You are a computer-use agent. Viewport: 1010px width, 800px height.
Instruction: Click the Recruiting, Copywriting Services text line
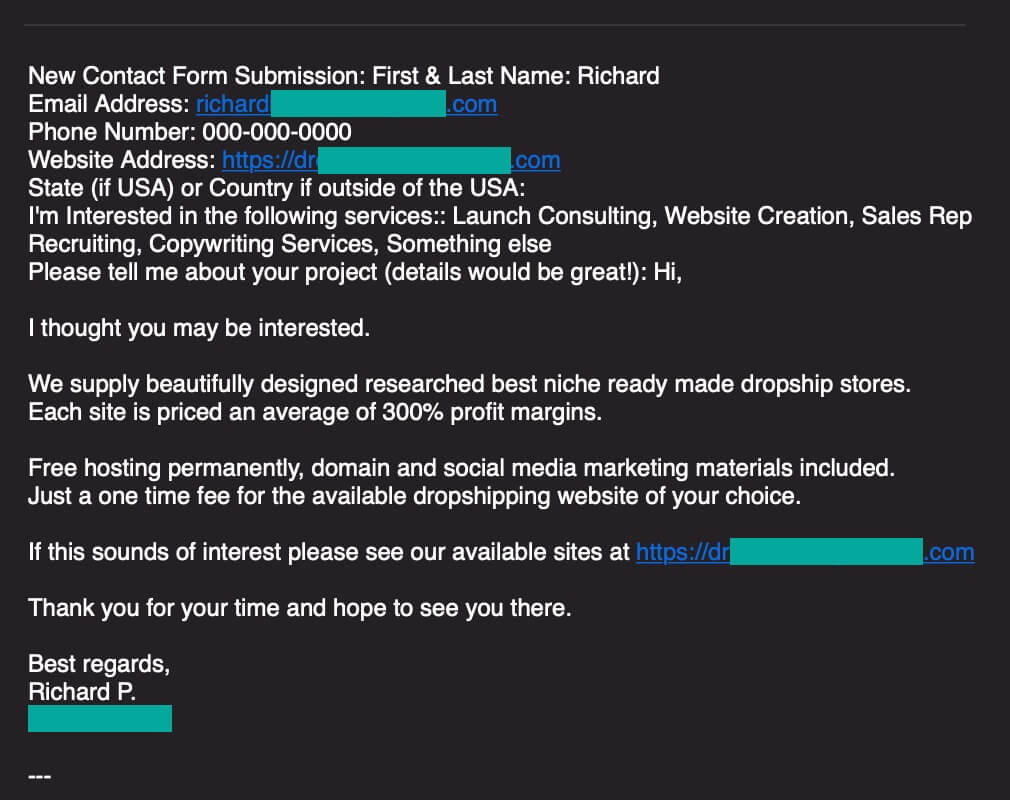tap(290, 244)
